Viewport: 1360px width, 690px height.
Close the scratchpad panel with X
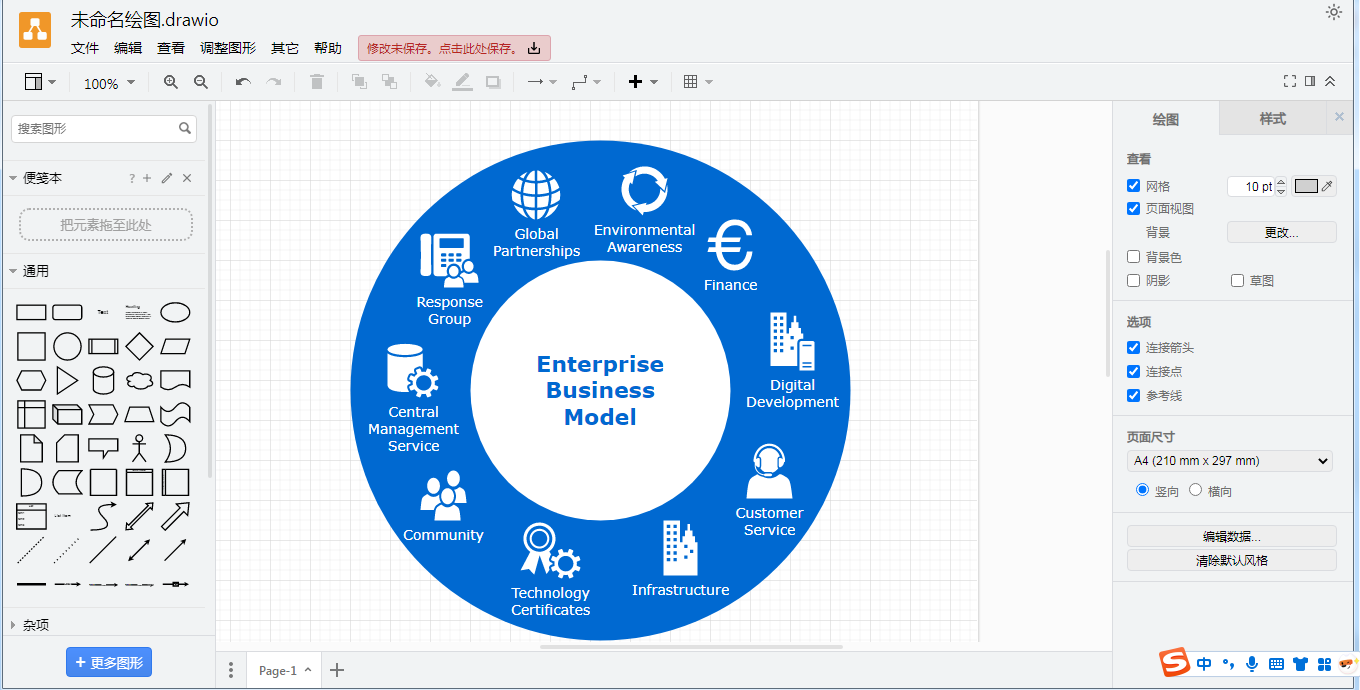point(187,178)
